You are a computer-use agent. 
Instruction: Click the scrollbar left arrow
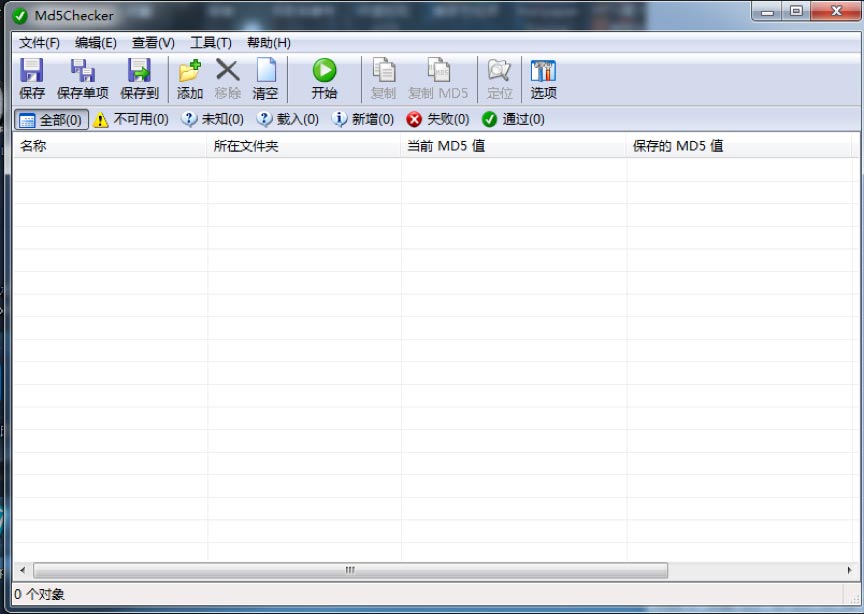pyautogui.click(x=23, y=570)
